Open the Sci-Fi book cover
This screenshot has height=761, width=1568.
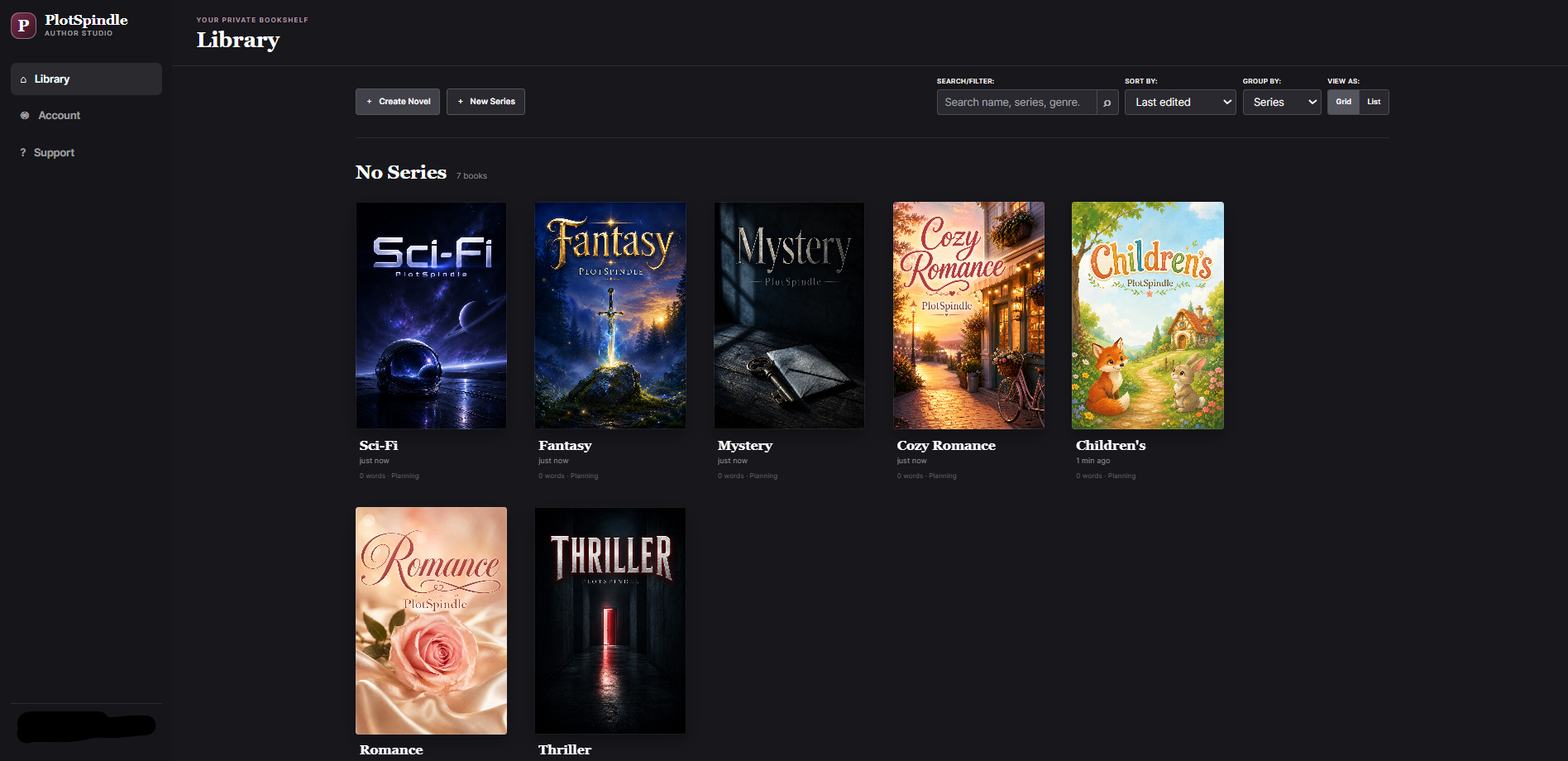click(x=431, y=315)
